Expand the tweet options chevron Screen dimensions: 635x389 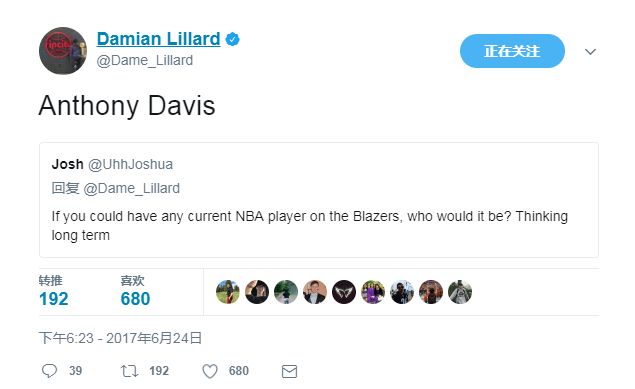pyautogui.click(x=590, y=51)
